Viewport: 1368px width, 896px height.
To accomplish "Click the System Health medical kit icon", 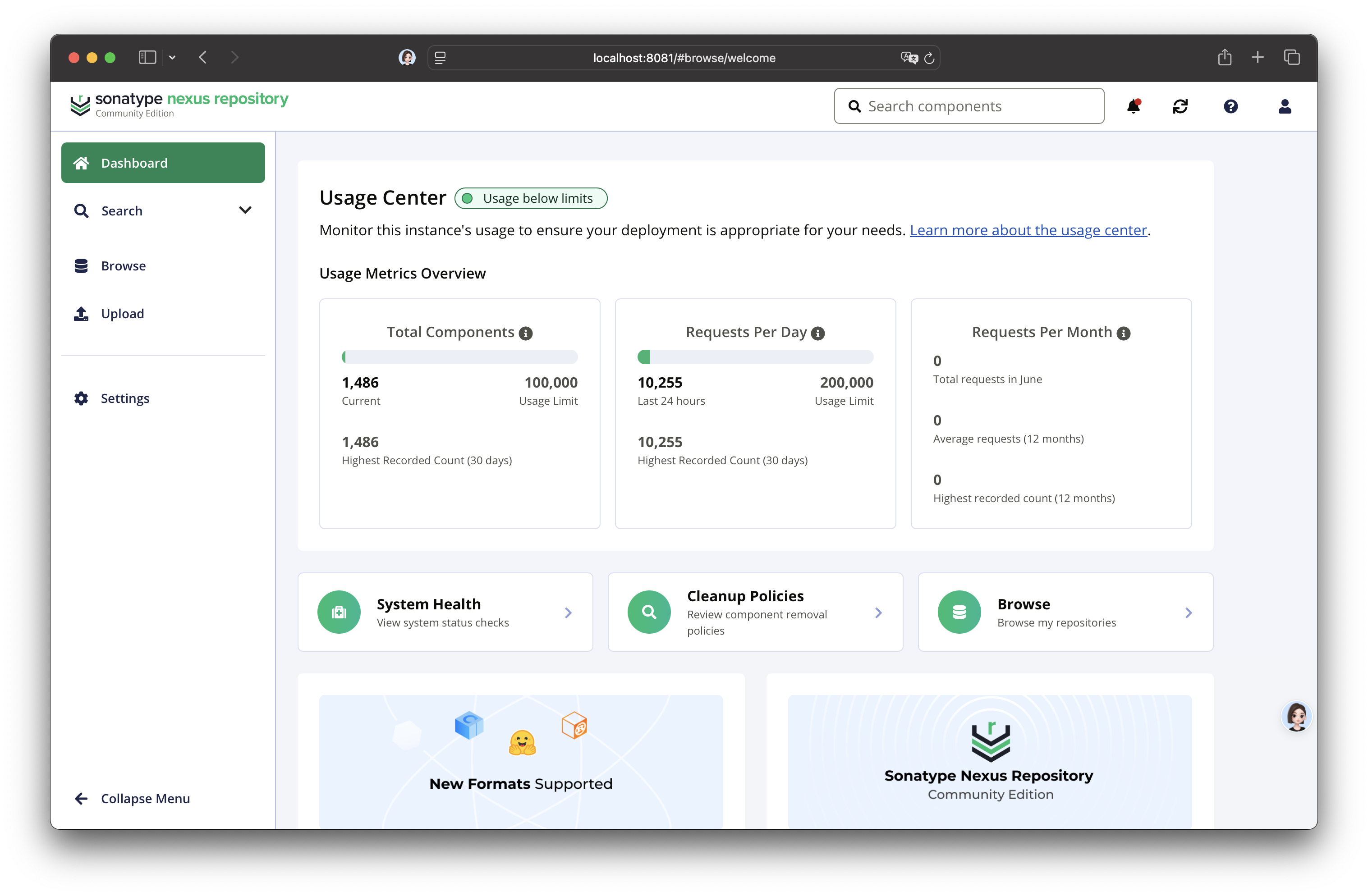I will coord(339,612).
